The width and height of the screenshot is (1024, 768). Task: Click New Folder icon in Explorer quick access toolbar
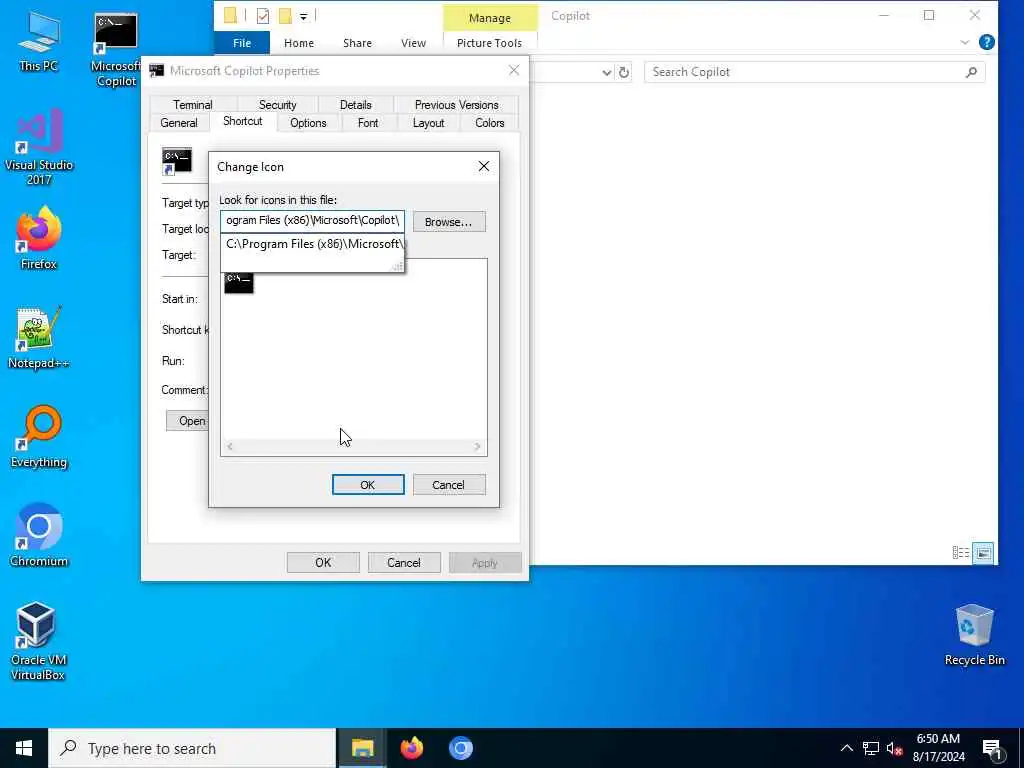tap(285, 16)
